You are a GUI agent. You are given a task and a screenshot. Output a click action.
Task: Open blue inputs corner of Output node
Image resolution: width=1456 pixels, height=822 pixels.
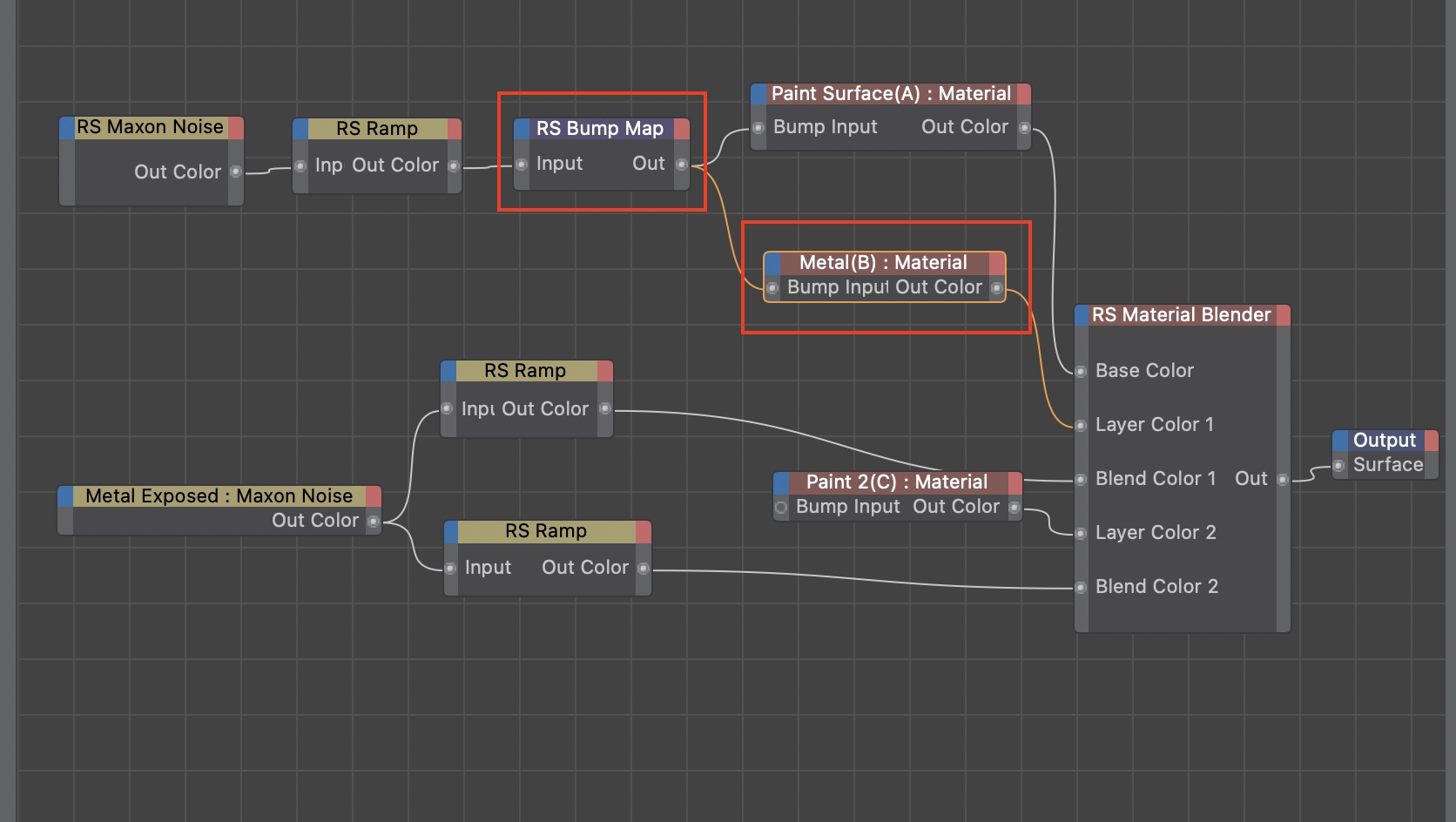(x=1340, y=441)
